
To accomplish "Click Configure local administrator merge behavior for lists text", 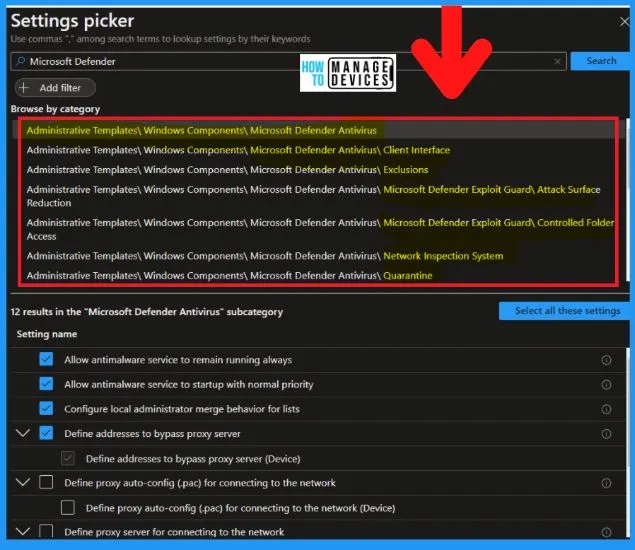I will pyautogui.click(x=182, y=409).
